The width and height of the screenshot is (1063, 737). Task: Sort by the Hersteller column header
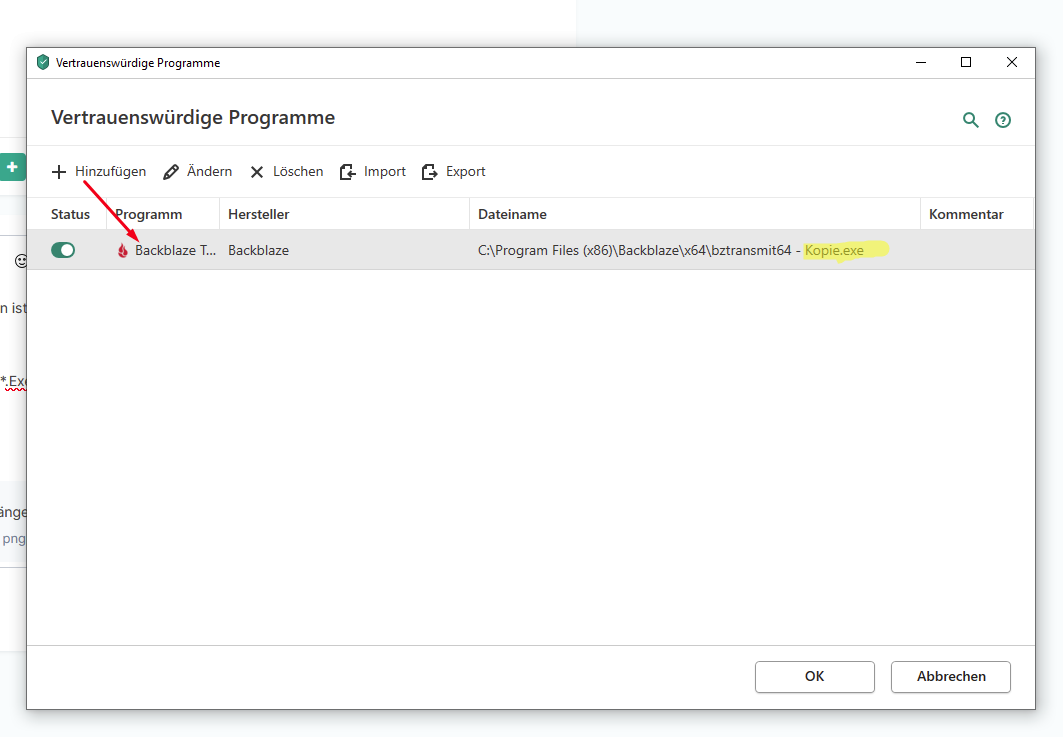click(x=258, y=214)
